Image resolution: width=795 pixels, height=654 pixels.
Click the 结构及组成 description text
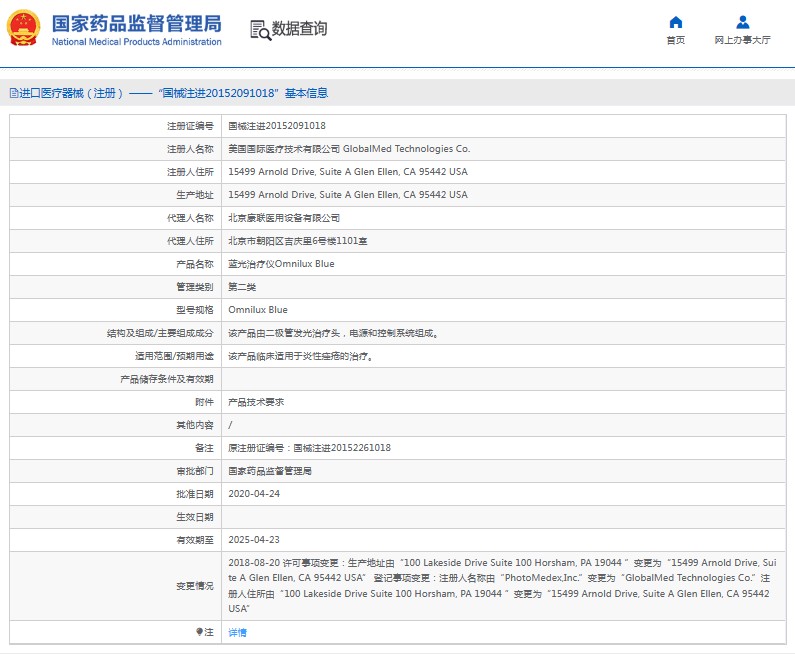(333, 333)
